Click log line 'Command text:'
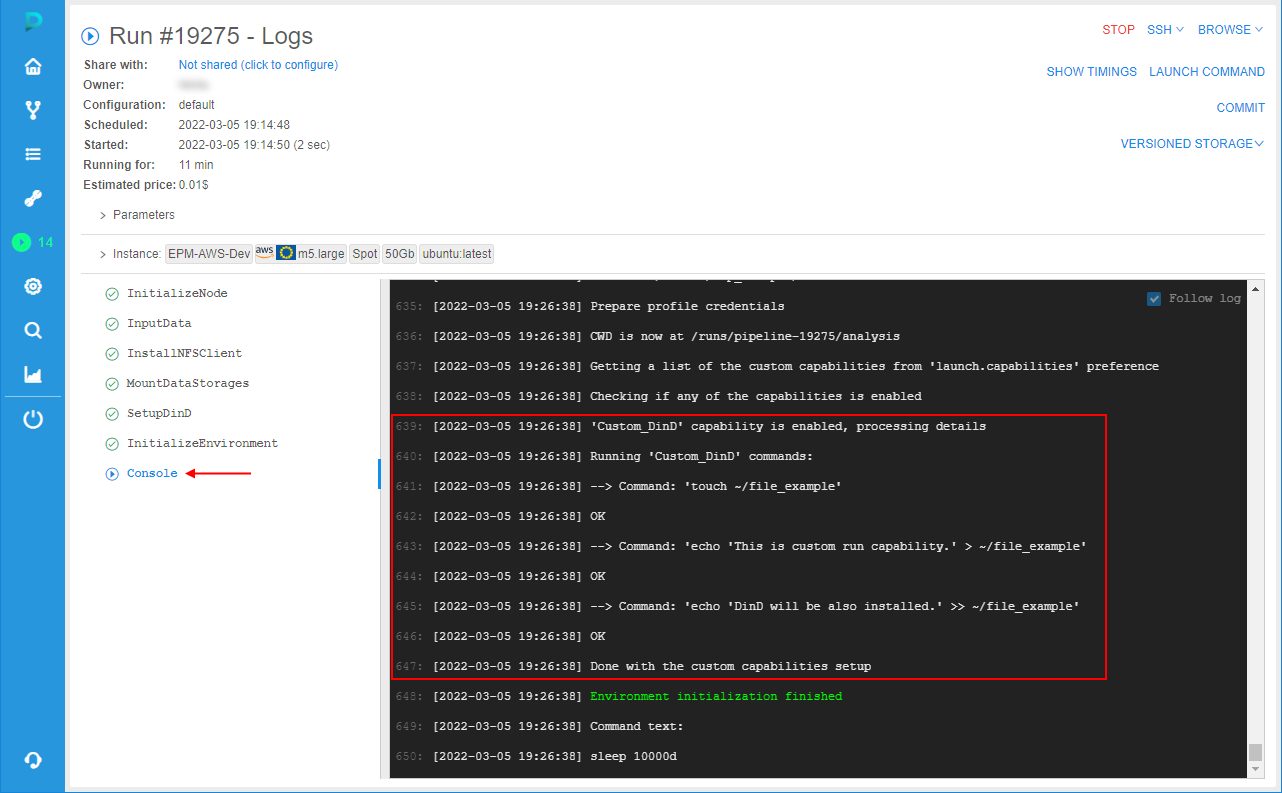The image size is (1282, 793). [636, 726]
